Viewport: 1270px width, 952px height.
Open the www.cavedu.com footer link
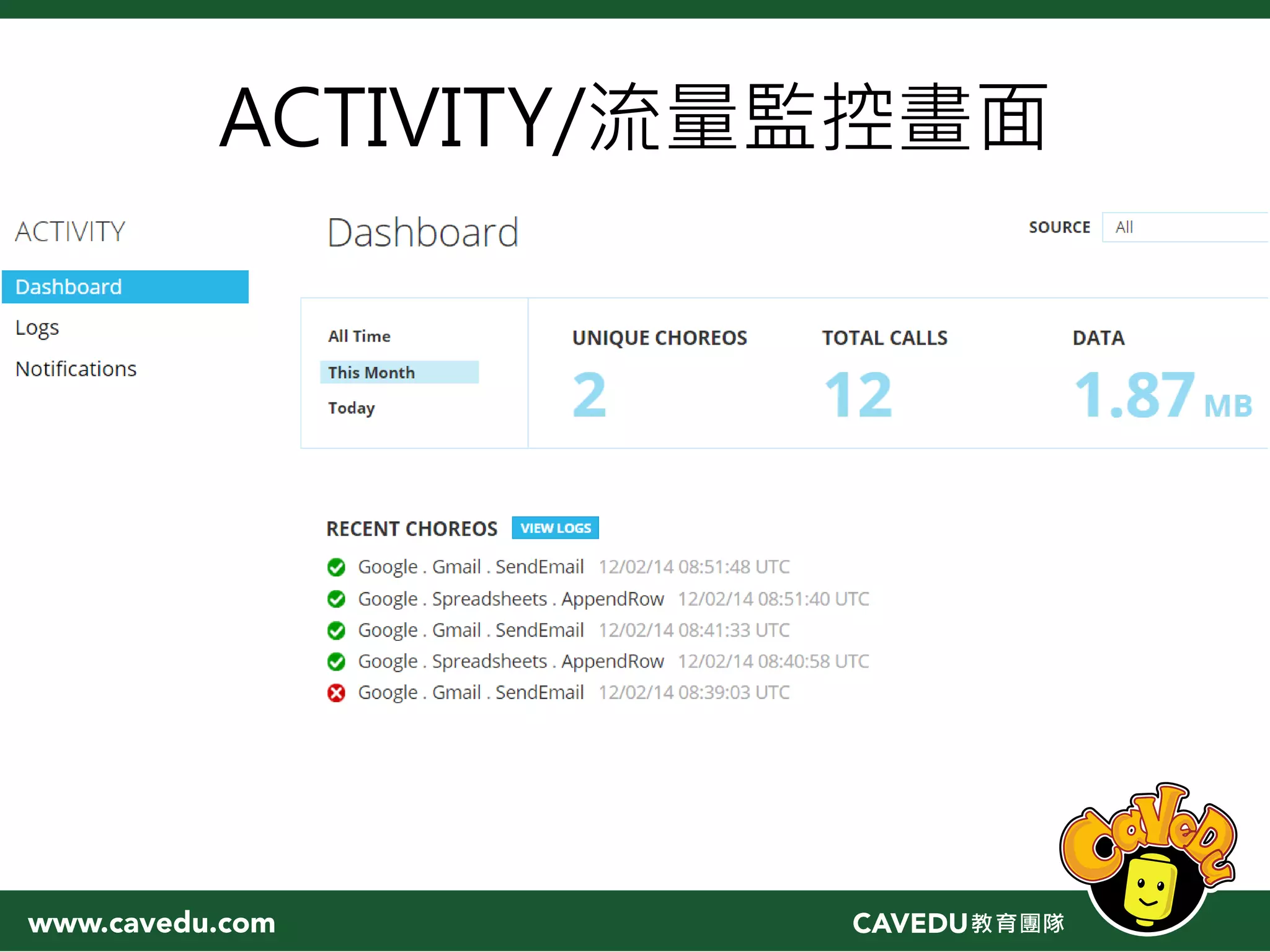click(152, 923)
